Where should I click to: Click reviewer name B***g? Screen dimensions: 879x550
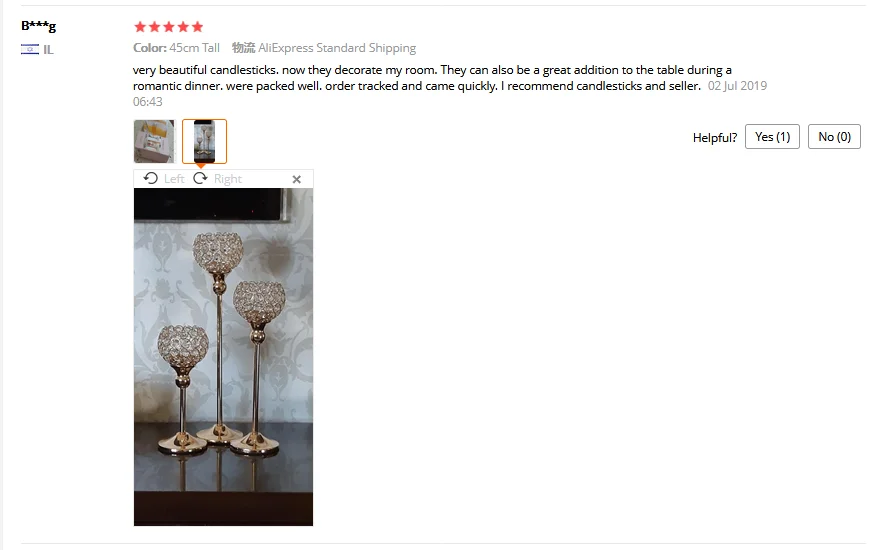click(39, 26)
